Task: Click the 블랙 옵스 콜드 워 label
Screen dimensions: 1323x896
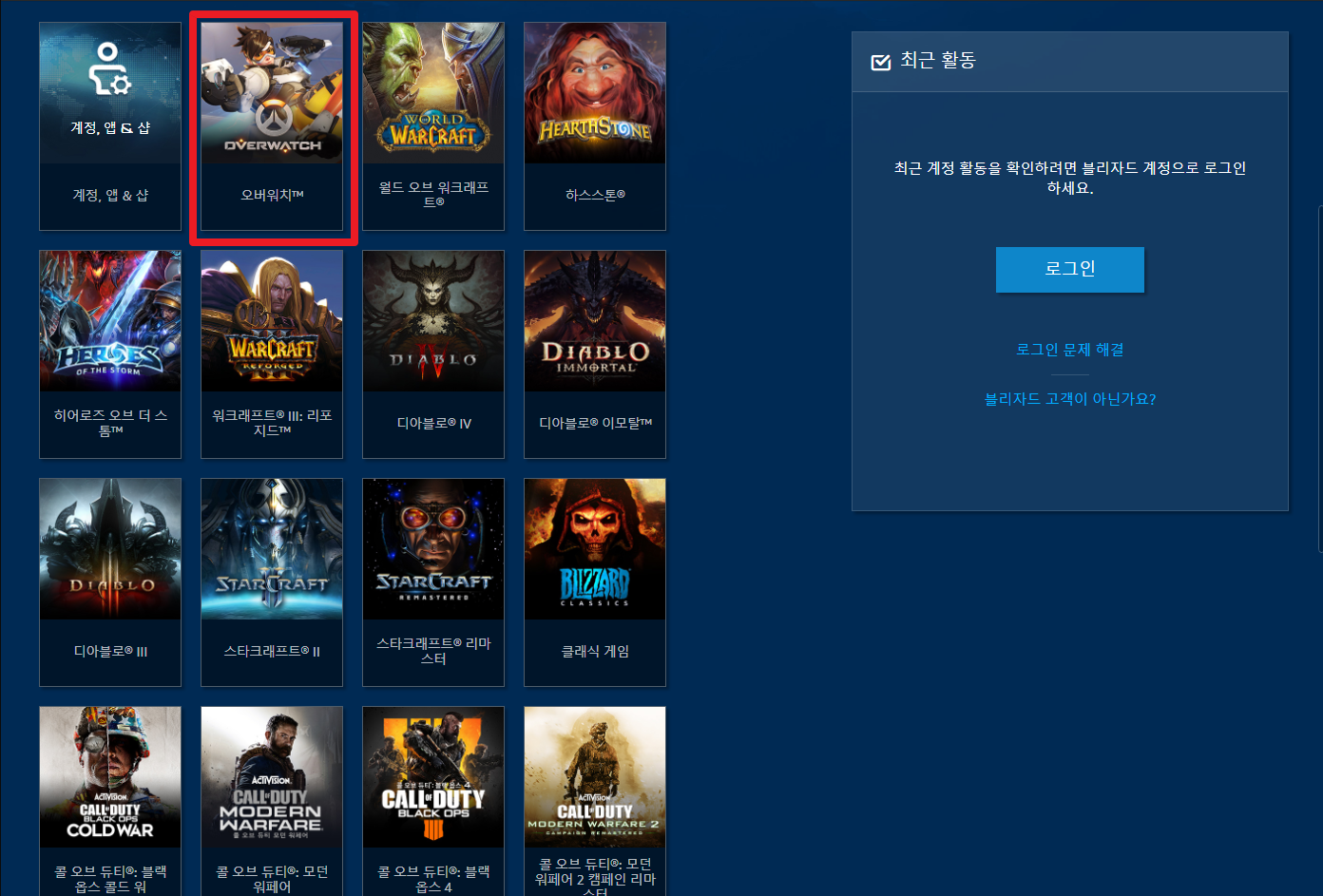Action: click(110, 879)
